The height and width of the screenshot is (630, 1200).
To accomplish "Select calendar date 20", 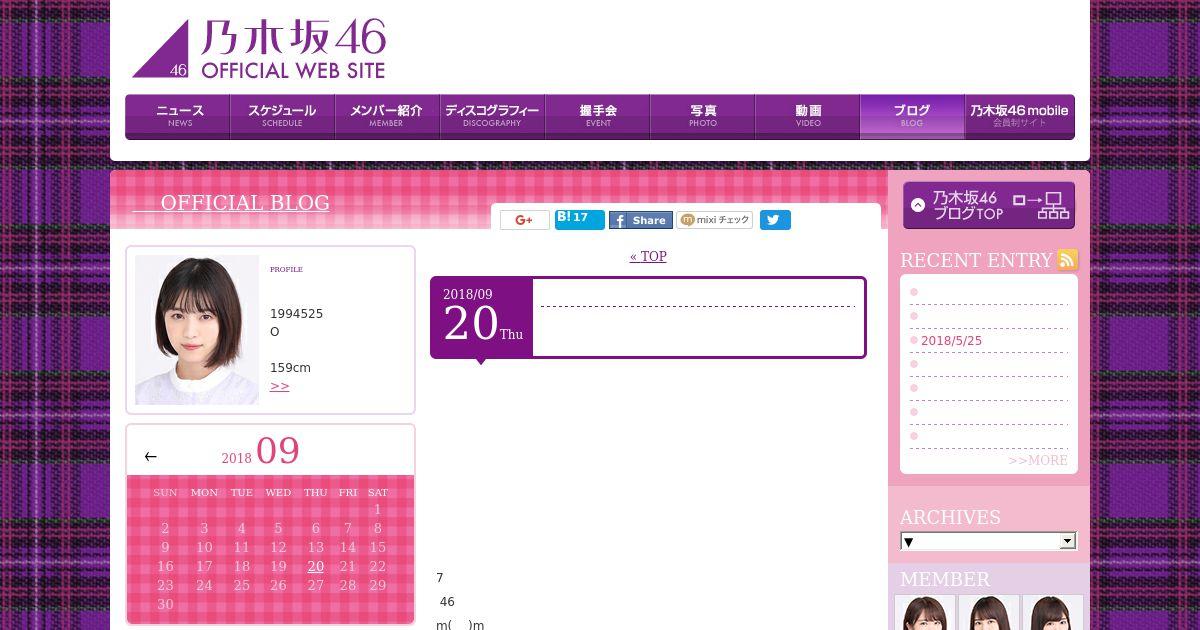I will (x=316, y=566).
